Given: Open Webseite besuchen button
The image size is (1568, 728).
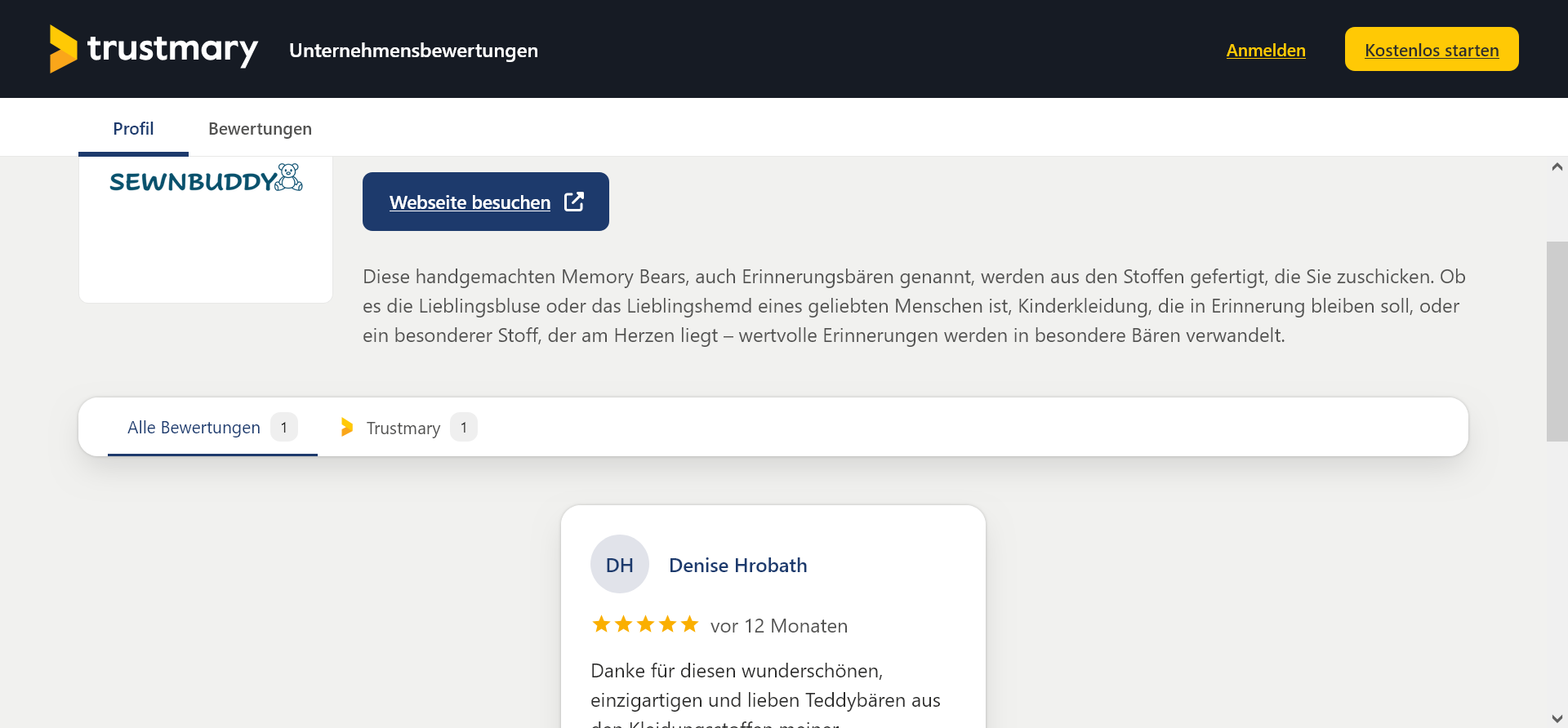Looking at the screenshot, I should [486, 202].
